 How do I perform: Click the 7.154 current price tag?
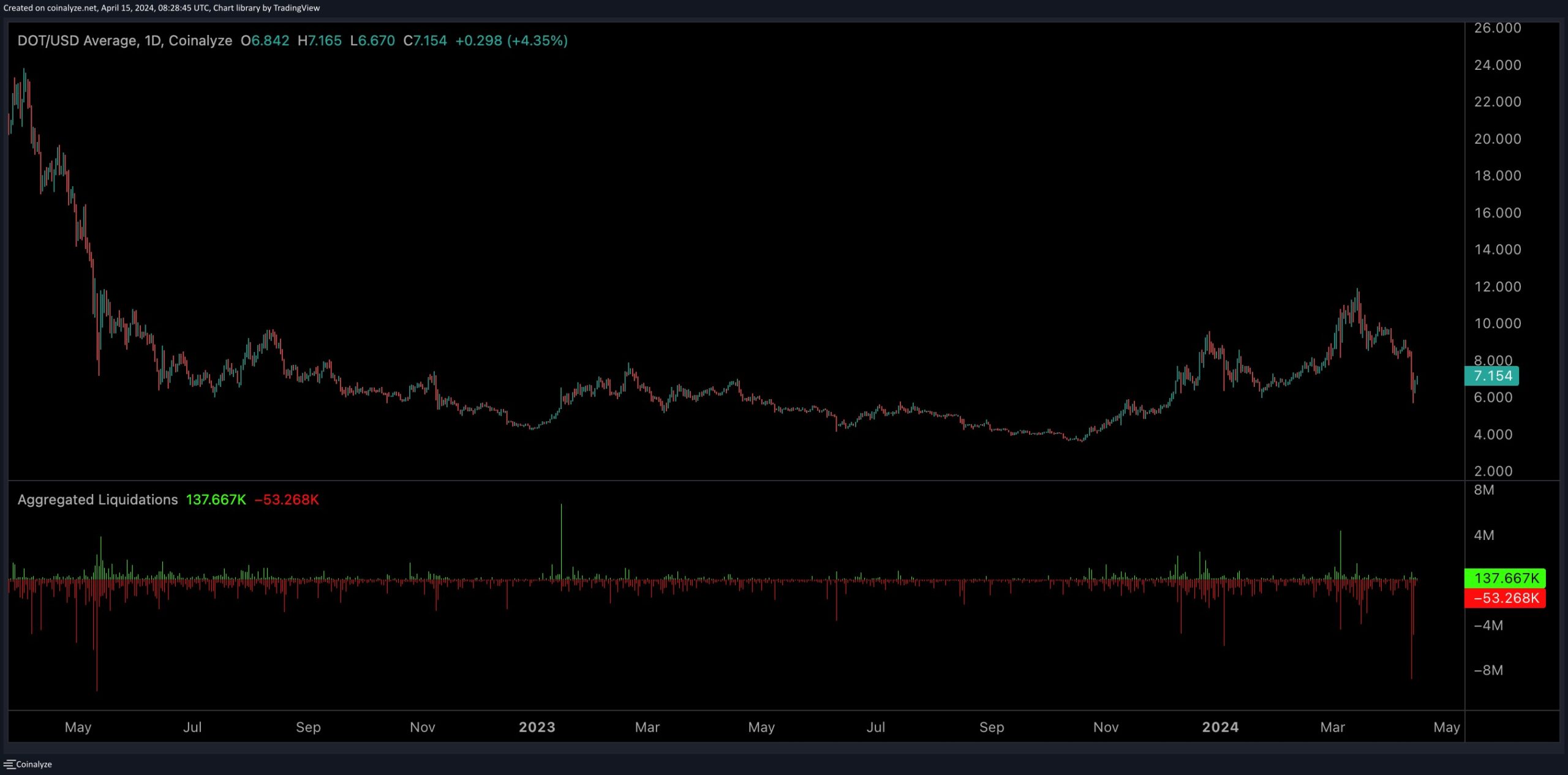[x=1491, y=376]
